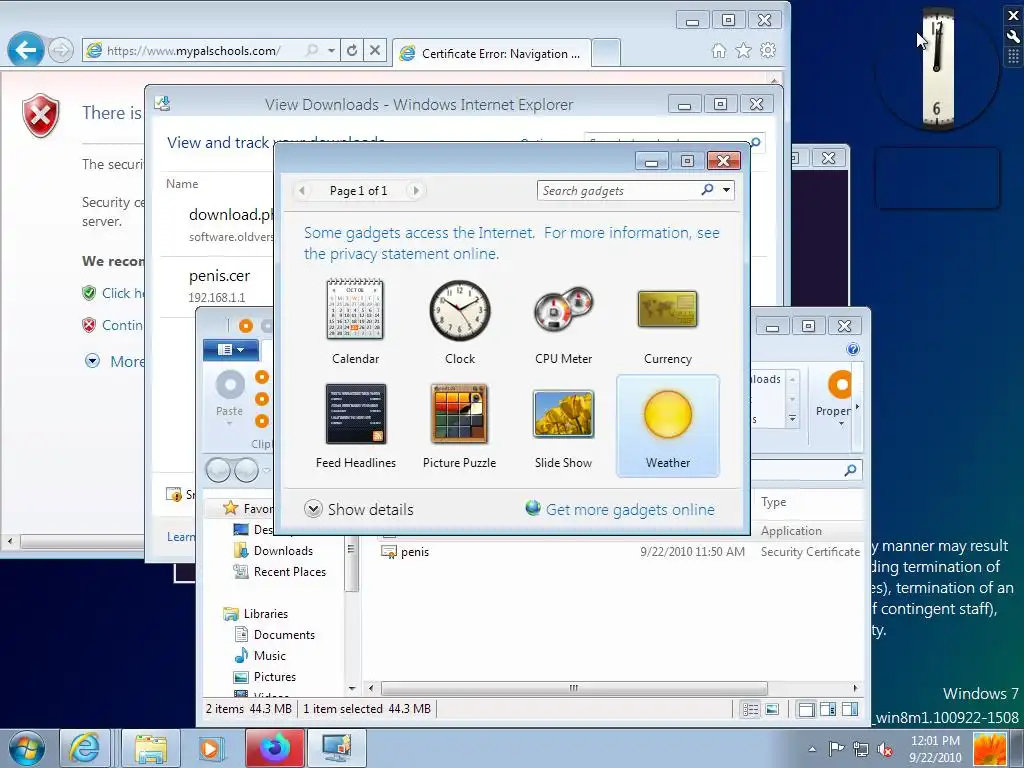Image resolution: width=1024 pixels, height=768 pixels.
Task: Select the Feed Headlines gadget
Action: click(355, 425)
